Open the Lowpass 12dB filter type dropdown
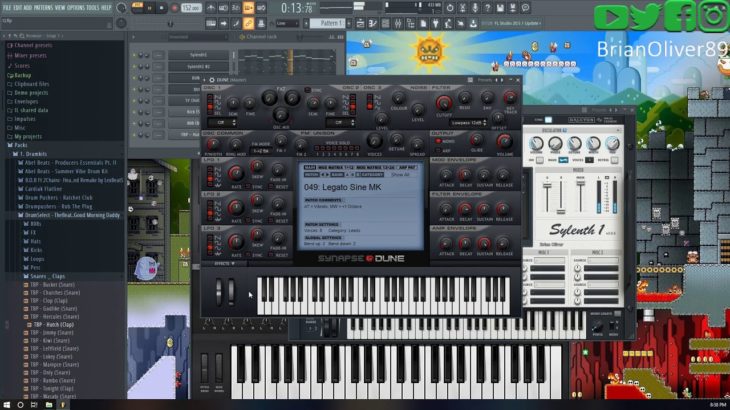 coord(469,123)
